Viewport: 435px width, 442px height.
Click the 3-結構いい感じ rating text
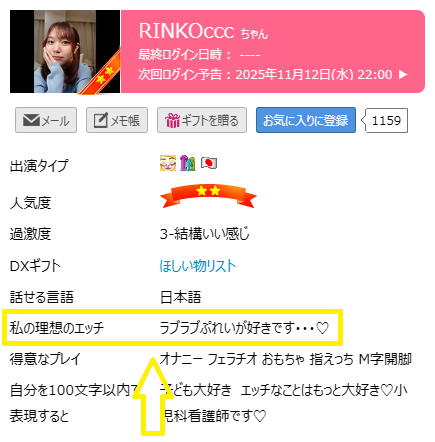coord(205,234)
